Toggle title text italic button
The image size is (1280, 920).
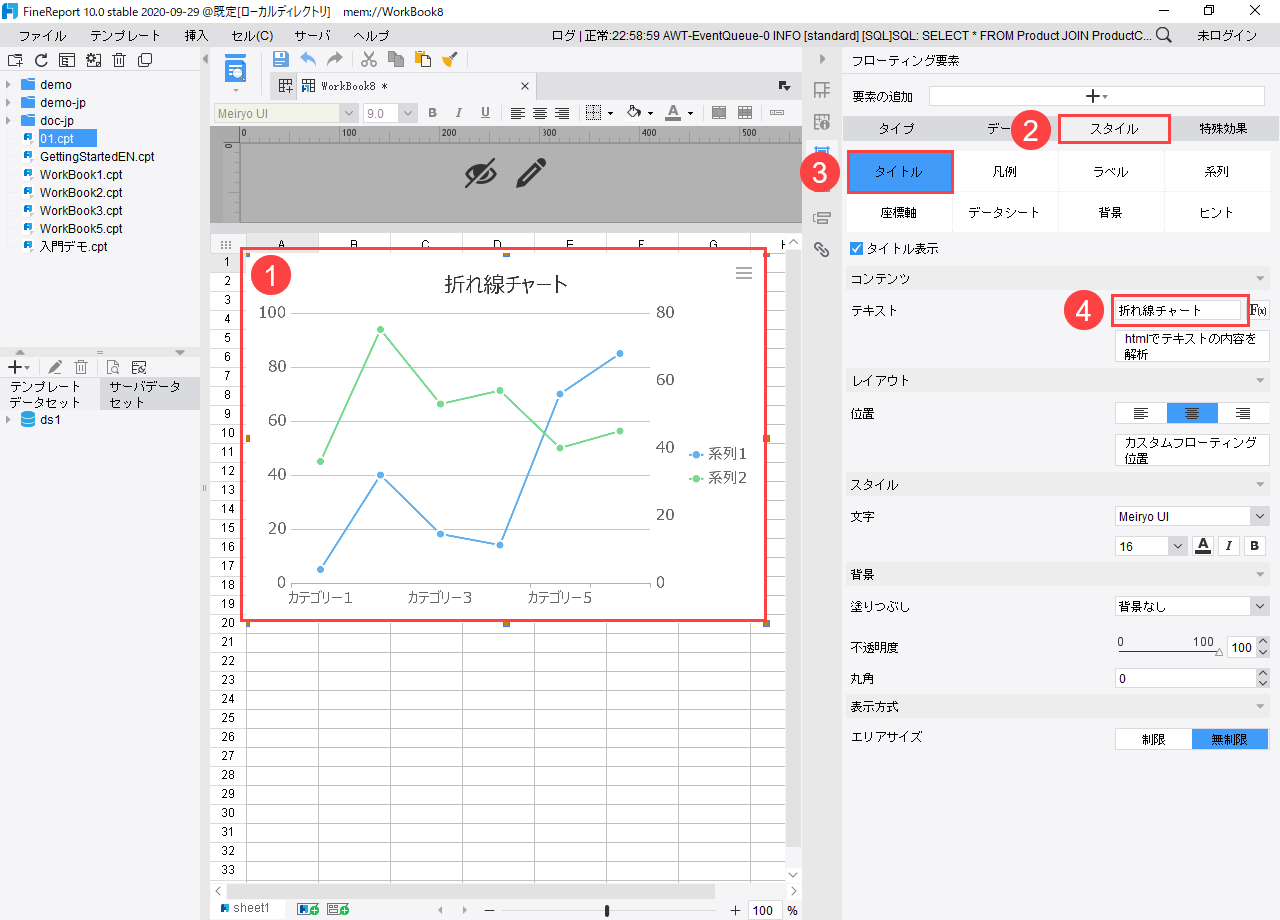pyautogui.click(x=1229, y=546)
